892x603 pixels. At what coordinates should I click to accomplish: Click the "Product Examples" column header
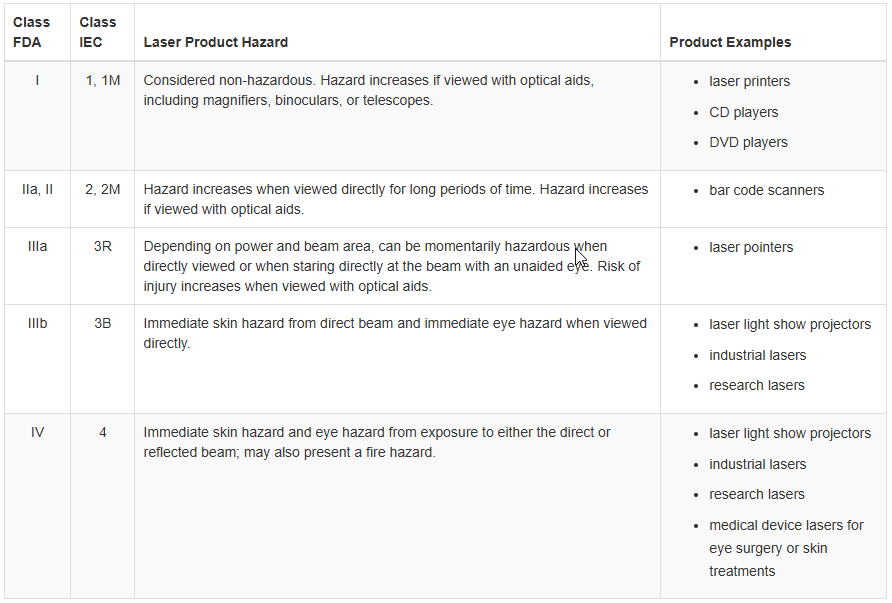730,42
